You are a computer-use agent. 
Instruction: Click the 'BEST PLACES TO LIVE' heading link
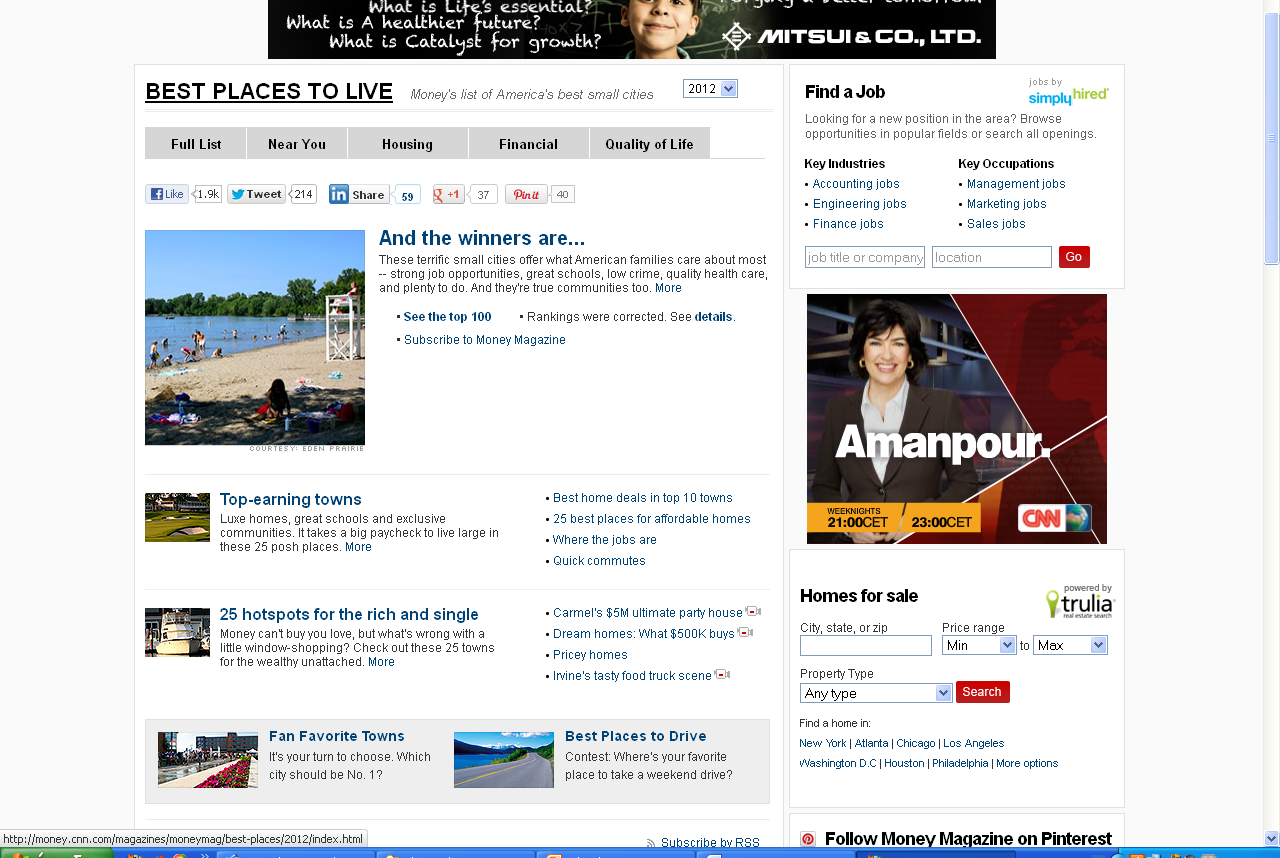269,92
